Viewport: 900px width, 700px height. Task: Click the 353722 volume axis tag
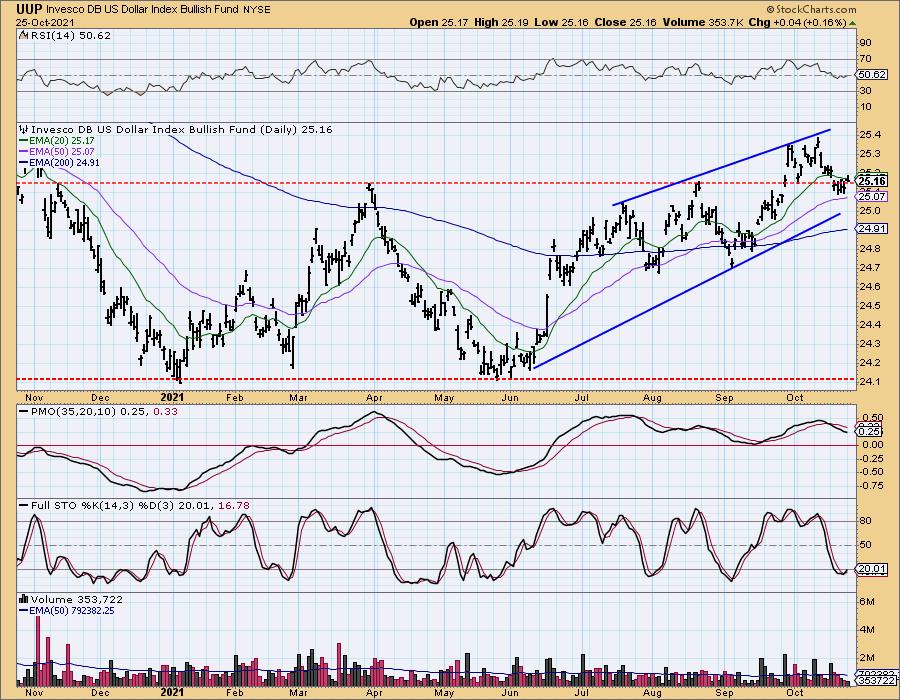pyautogui.click(x=875, y=681)
